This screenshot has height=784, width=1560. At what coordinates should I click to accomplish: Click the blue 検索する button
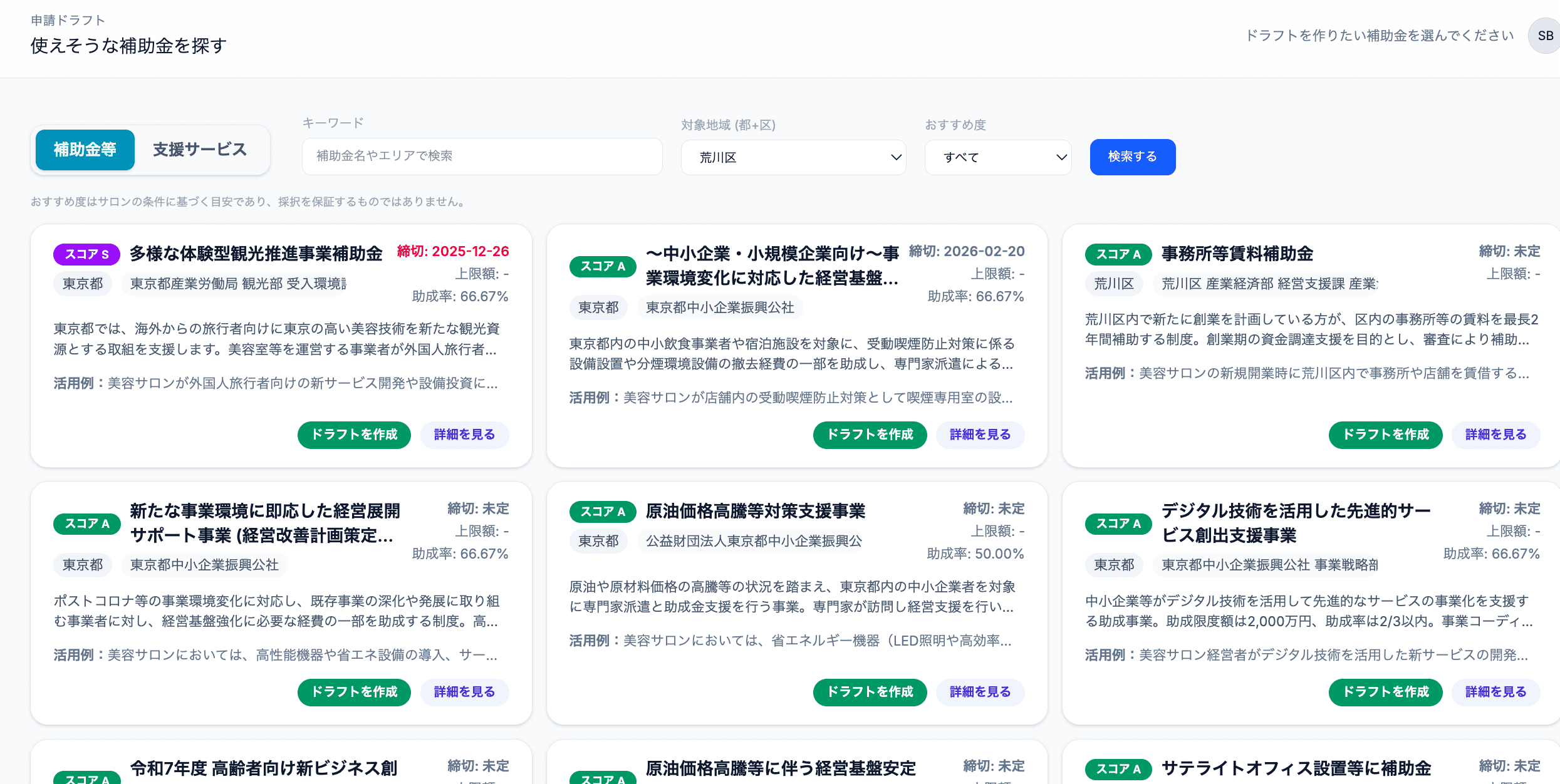tap(1132, 157)
